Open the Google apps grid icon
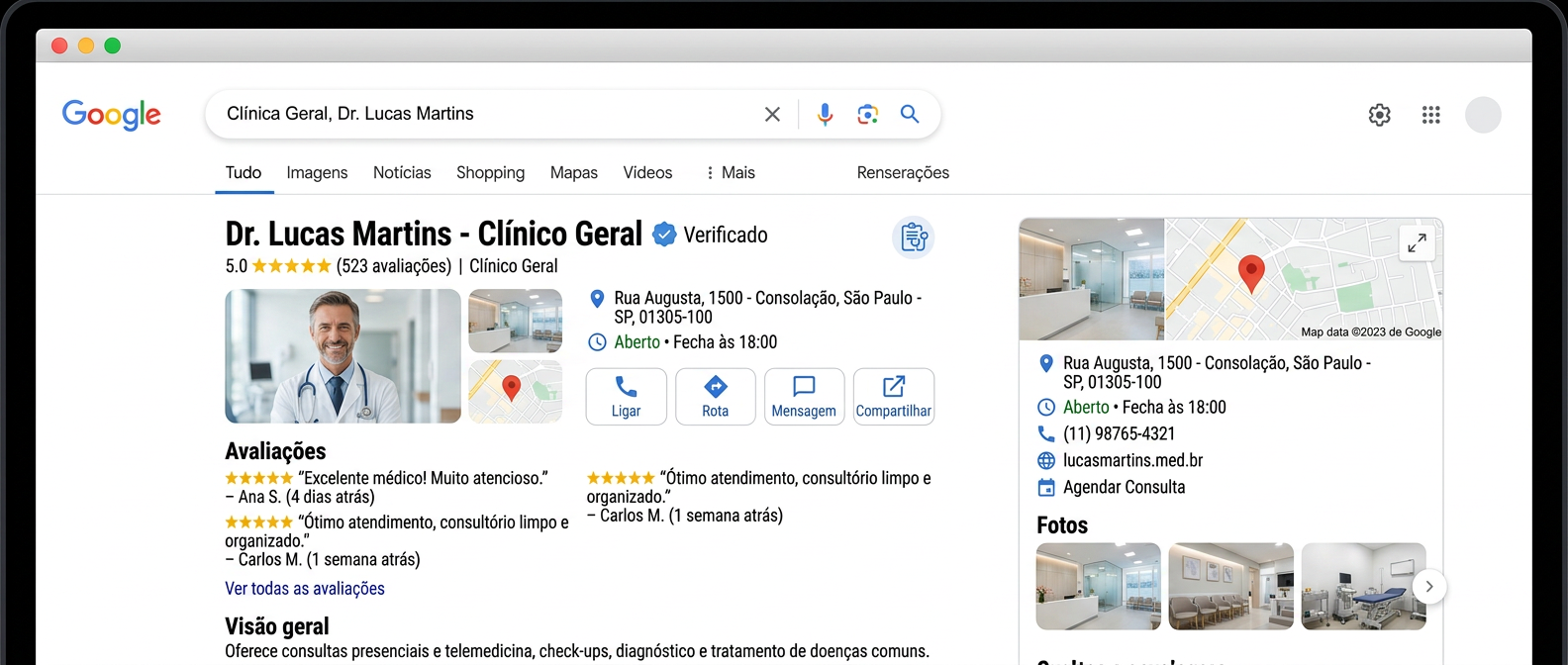The width and height of the screenshot is (1568, 665). click(1430, 115)
